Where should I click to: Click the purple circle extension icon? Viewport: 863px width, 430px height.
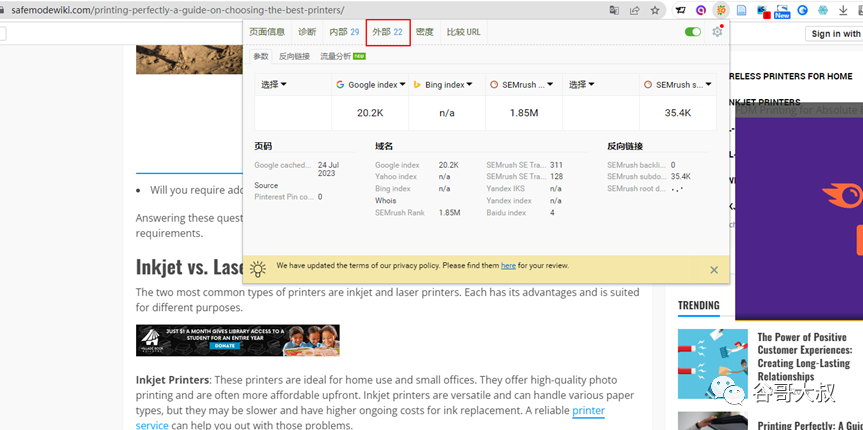pos(700,10)
